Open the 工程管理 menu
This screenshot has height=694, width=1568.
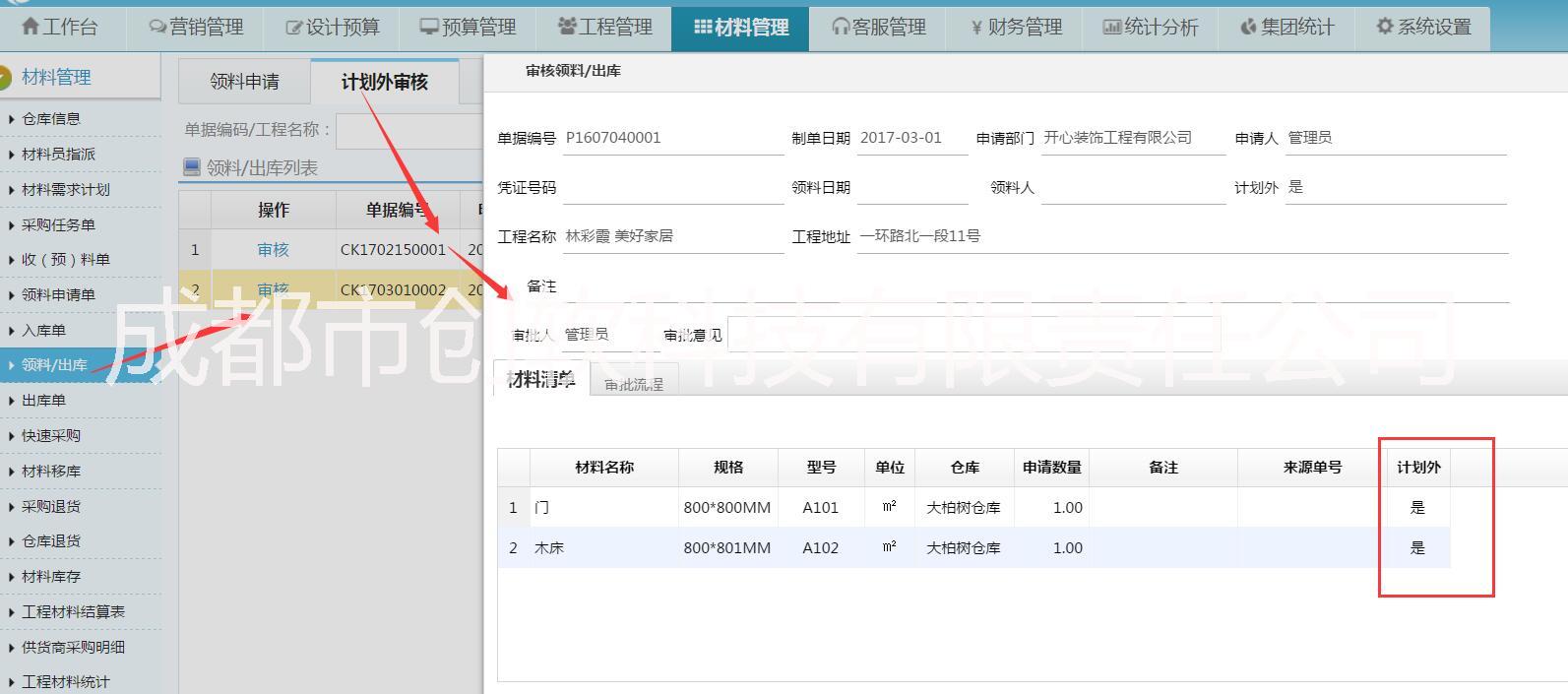click(604, 28)
